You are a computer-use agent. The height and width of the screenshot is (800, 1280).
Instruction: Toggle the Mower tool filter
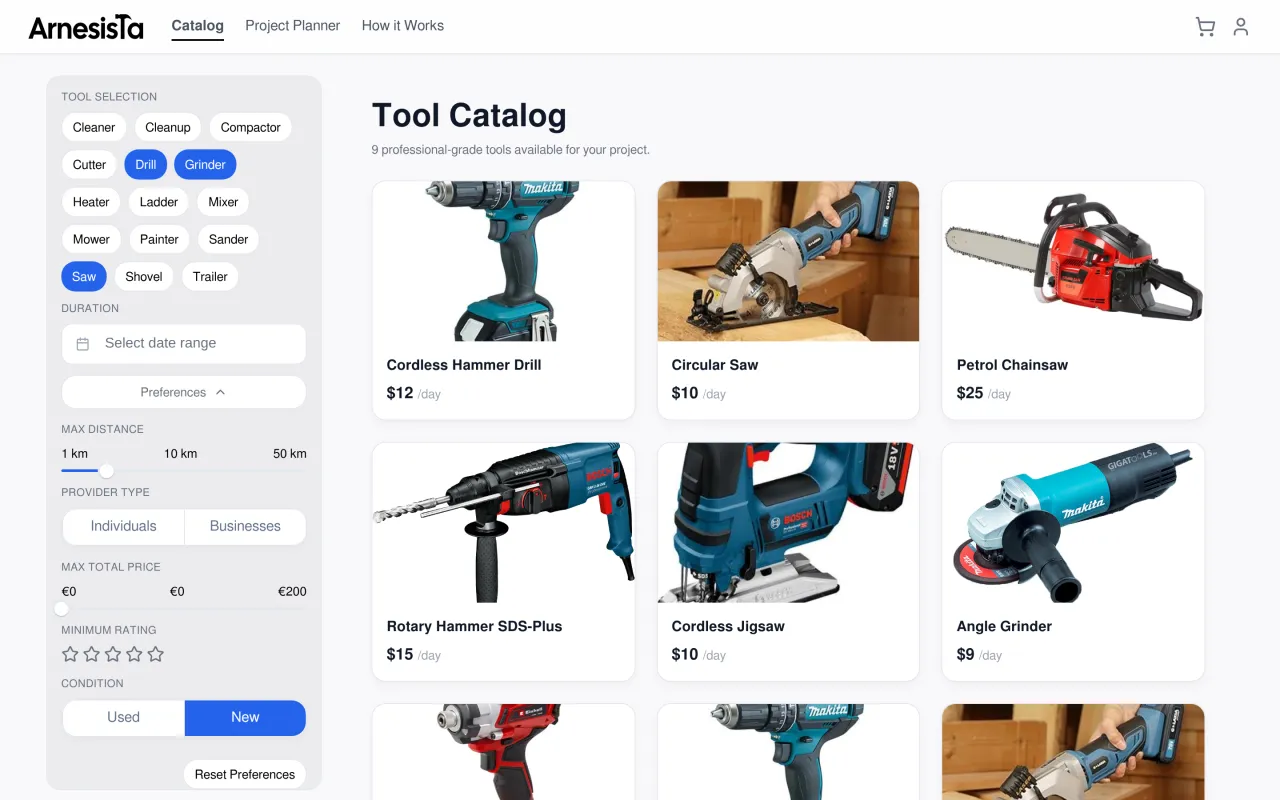click(x=91, y=239)
